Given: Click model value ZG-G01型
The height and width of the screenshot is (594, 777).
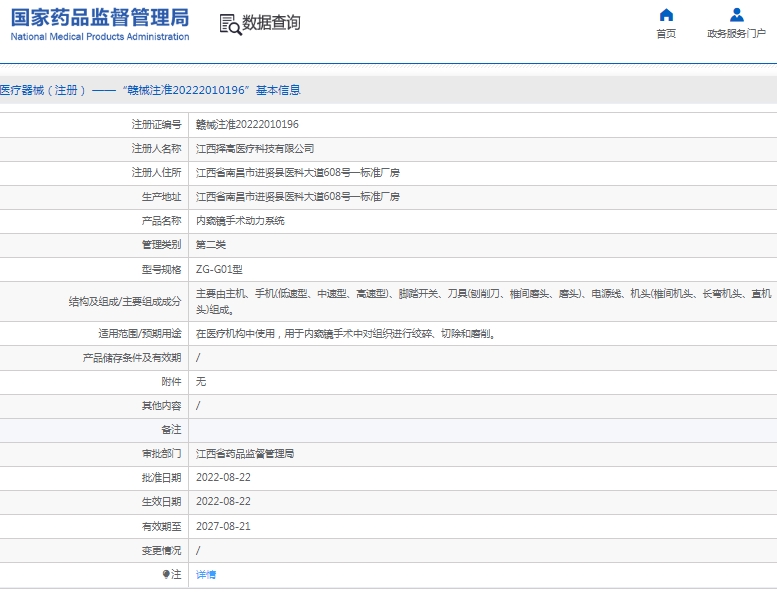Looking at the screenshot, I should [x=219, y=270].
